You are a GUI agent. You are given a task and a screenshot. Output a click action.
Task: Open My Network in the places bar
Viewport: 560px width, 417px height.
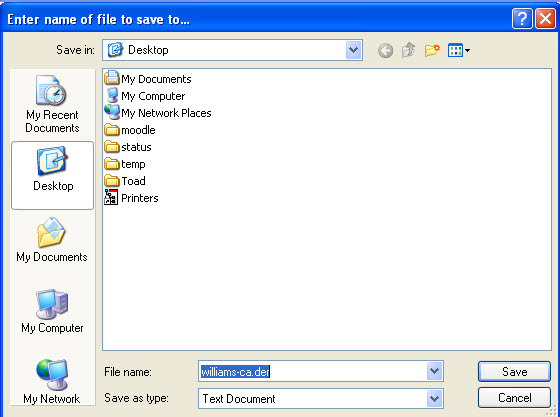[52, 382]
